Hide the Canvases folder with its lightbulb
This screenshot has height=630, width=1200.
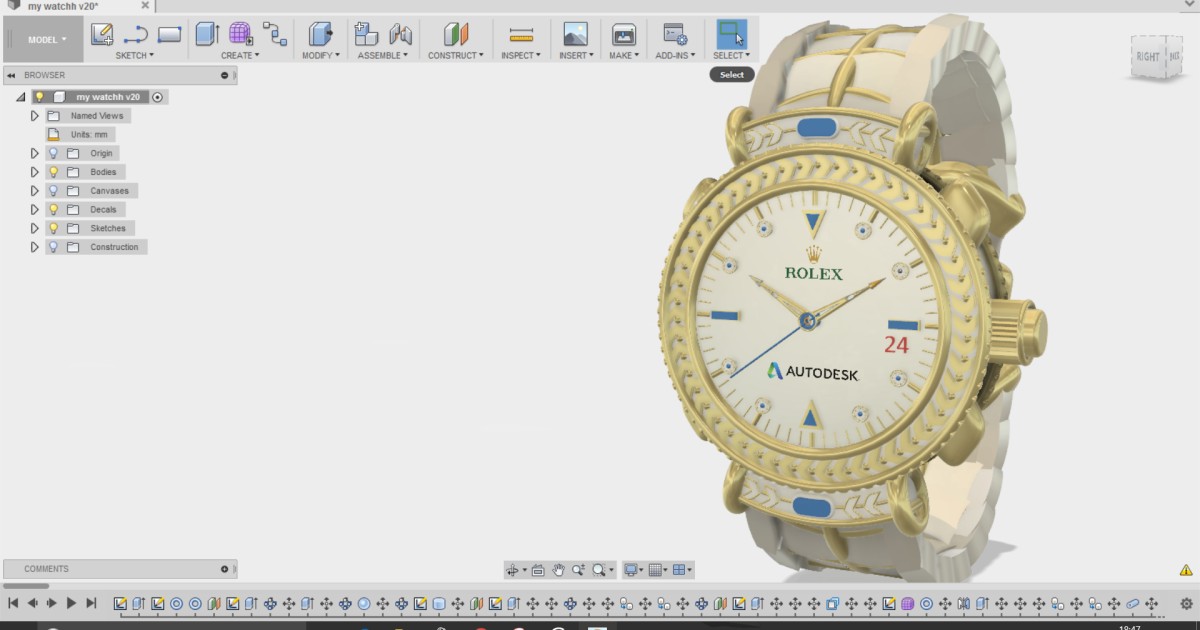53,190
